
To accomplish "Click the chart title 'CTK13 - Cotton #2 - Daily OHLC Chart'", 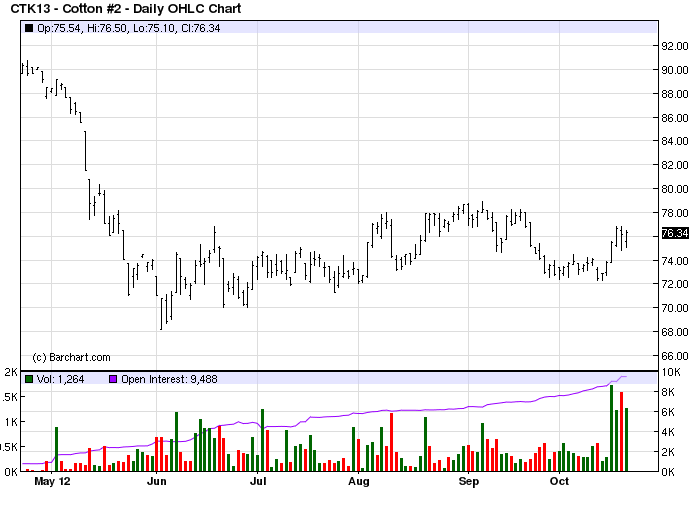I will [x=126, y=8].
